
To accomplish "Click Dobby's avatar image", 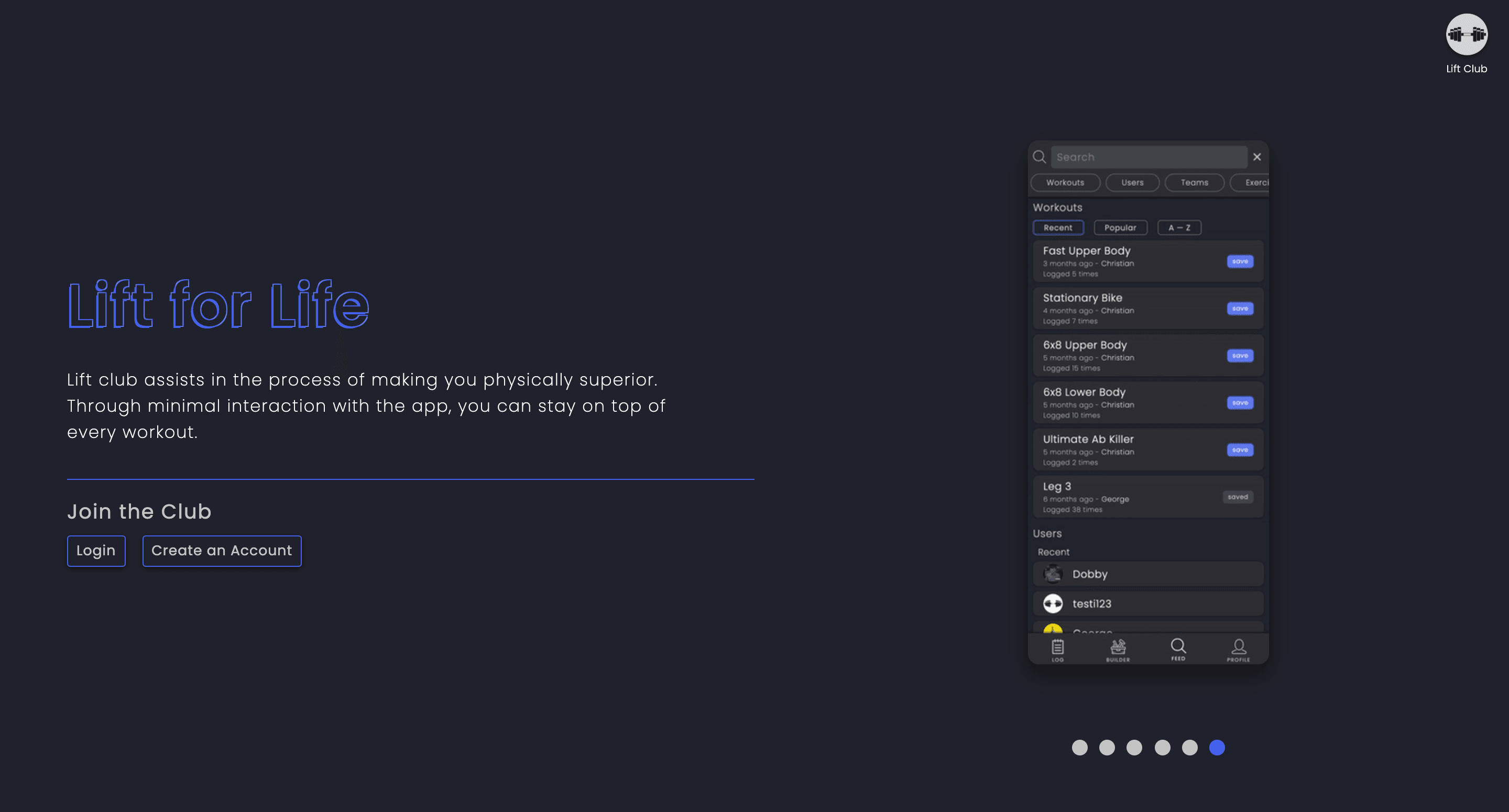I will 1053,574.
